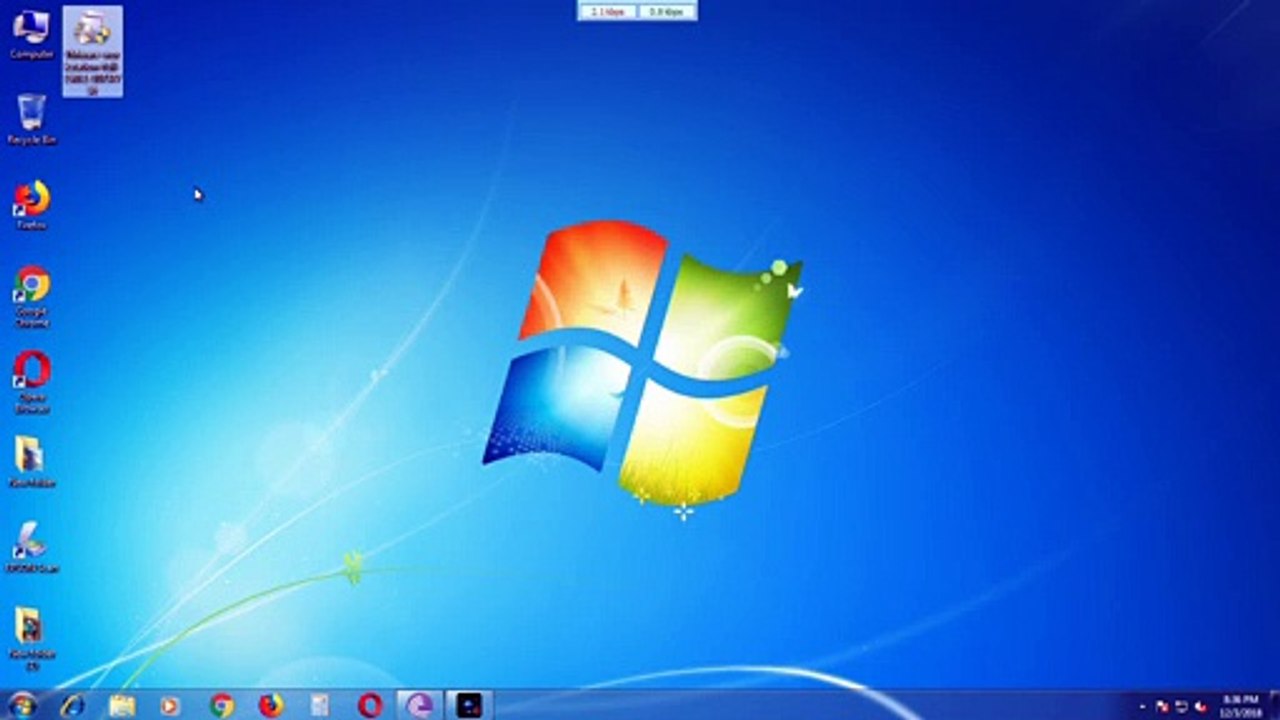Open the taskbar clock and date

click(1240, 705)
